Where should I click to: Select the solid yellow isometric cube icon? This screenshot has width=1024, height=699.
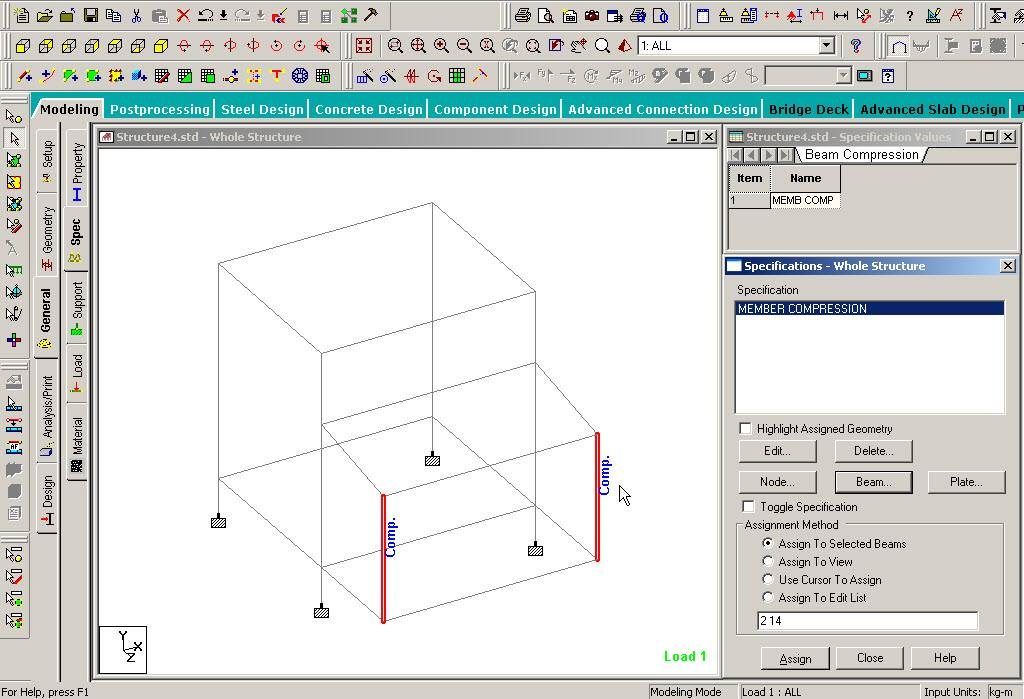(161, 46)
